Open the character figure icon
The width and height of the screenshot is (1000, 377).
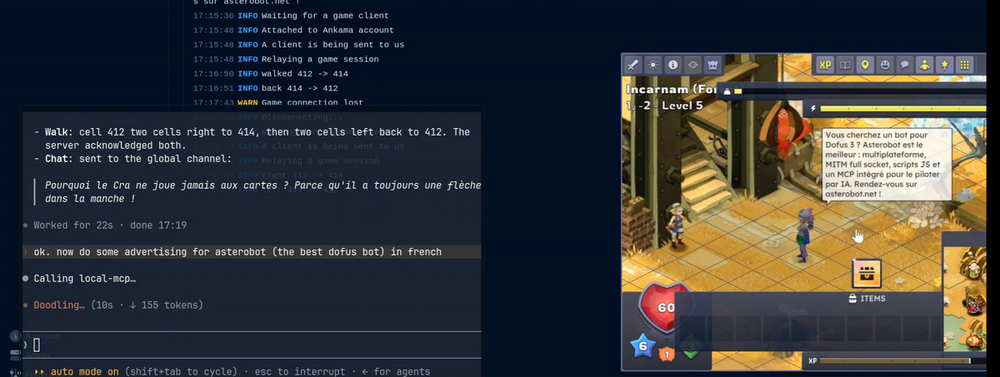coord(924,64)
